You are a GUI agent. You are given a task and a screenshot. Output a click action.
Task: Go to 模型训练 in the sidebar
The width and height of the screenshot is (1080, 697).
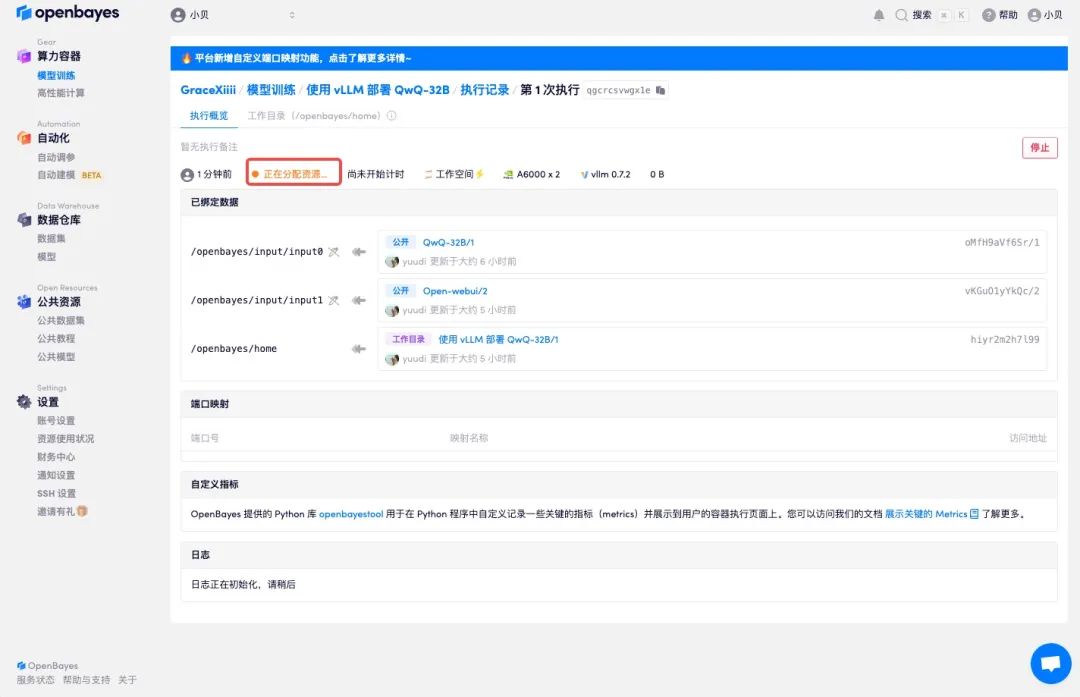[56, 75]
